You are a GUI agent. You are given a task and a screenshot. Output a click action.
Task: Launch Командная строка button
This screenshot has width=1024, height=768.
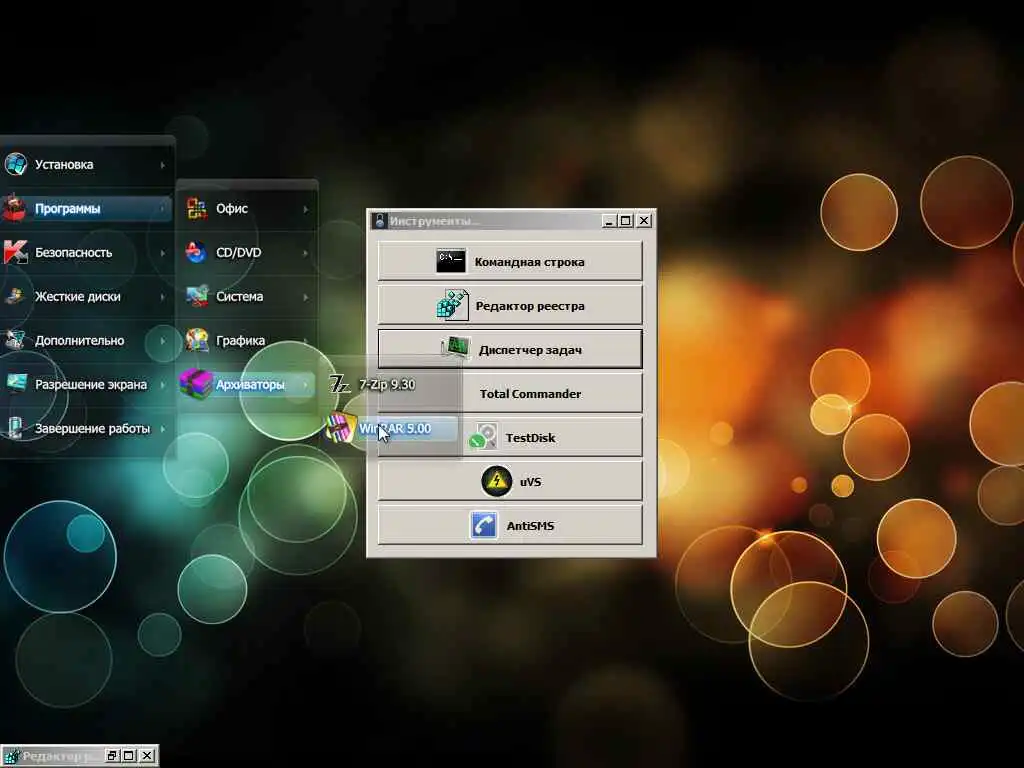[510, 261]
